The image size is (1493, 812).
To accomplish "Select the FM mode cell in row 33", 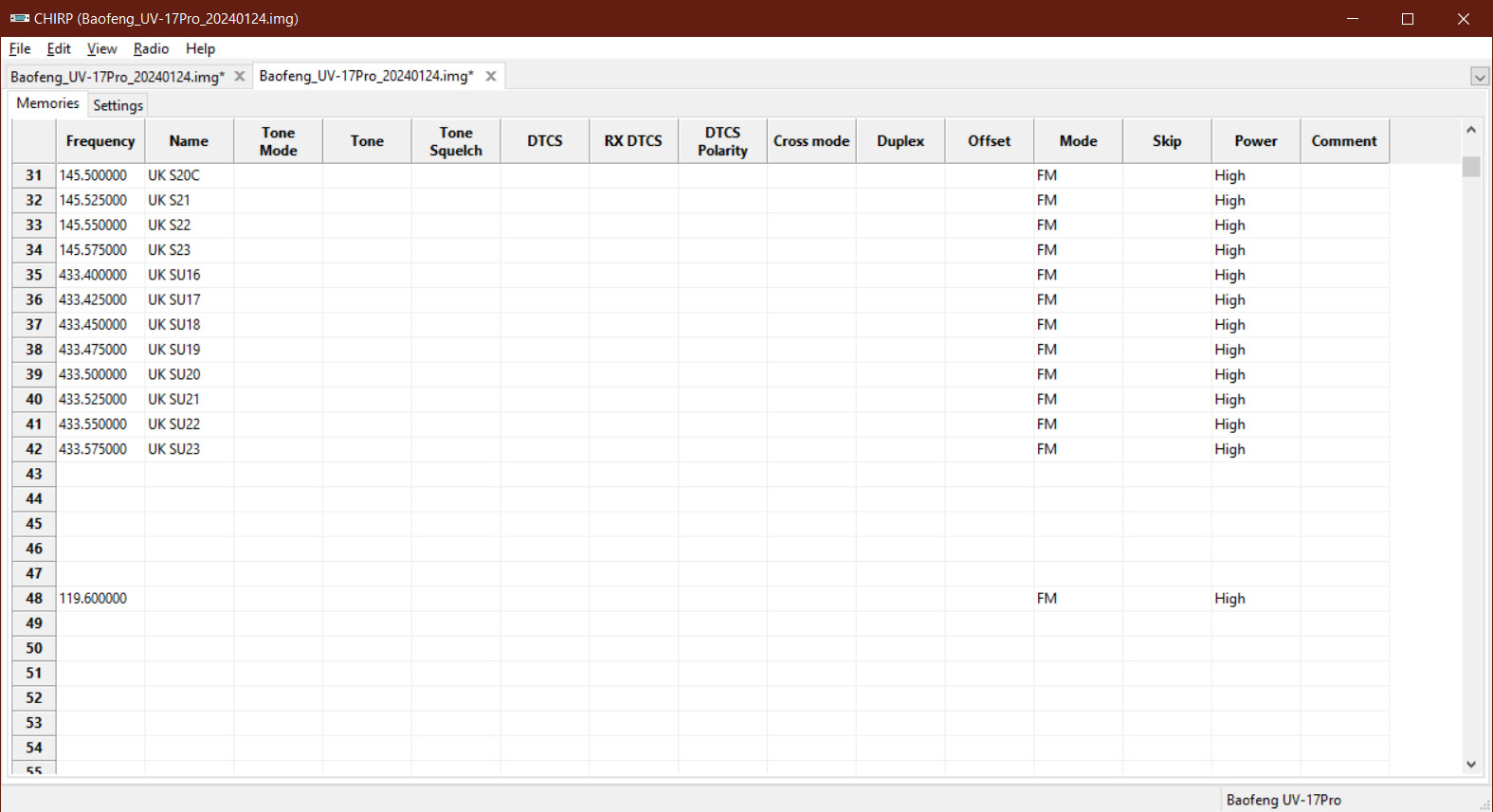I will tap(1078, 226).
